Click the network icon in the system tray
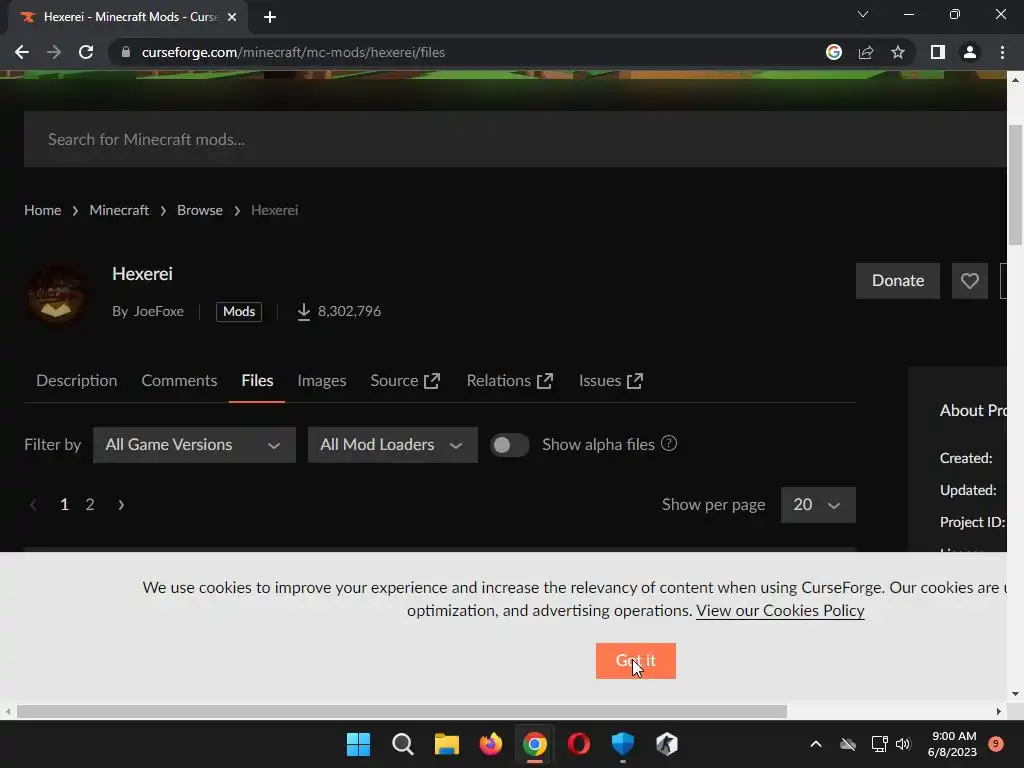The height and width of the screenshot is (768, 1024). (x=879, y=744)
